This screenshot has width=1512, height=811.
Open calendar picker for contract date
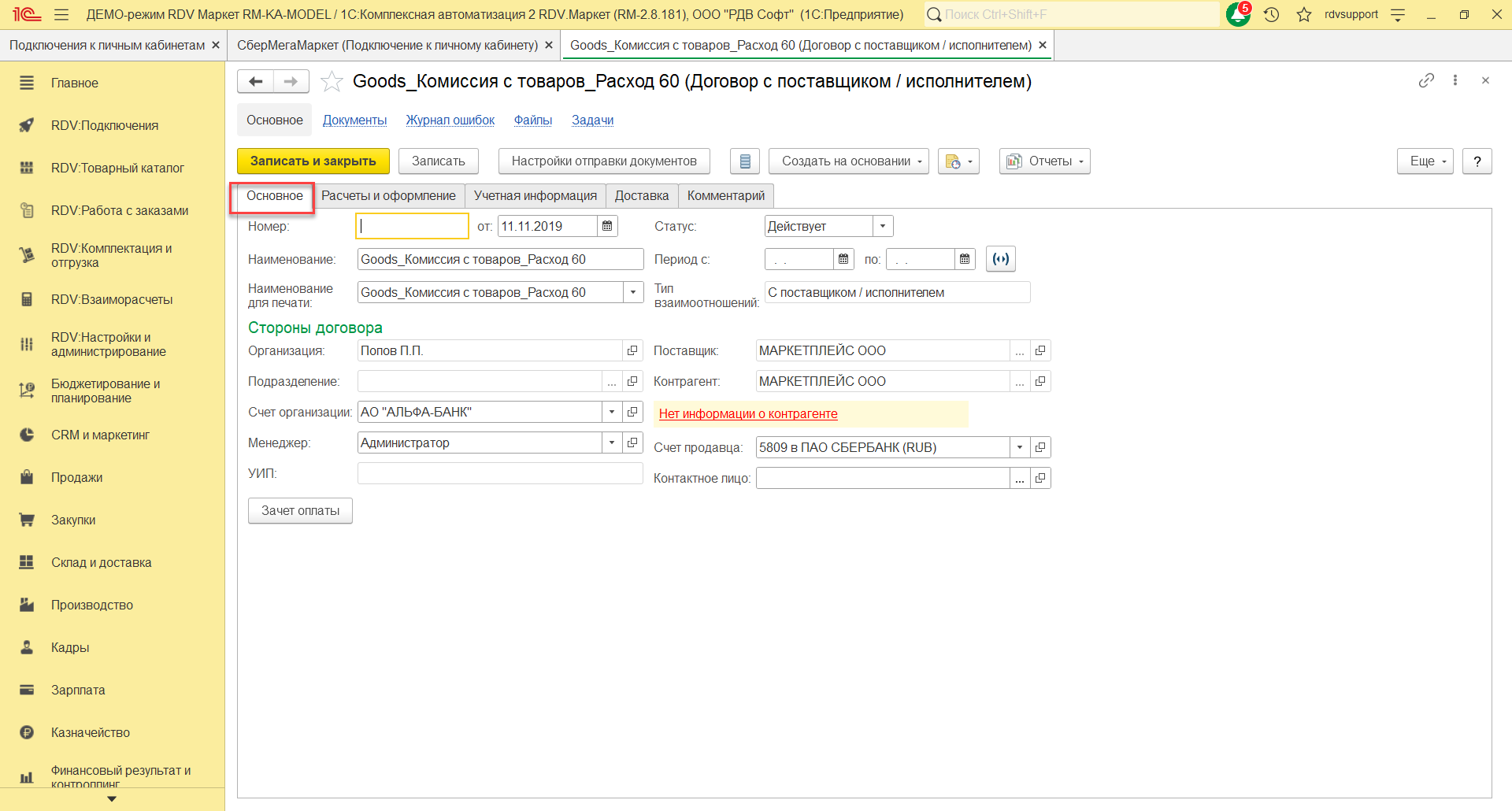(607, 227)
